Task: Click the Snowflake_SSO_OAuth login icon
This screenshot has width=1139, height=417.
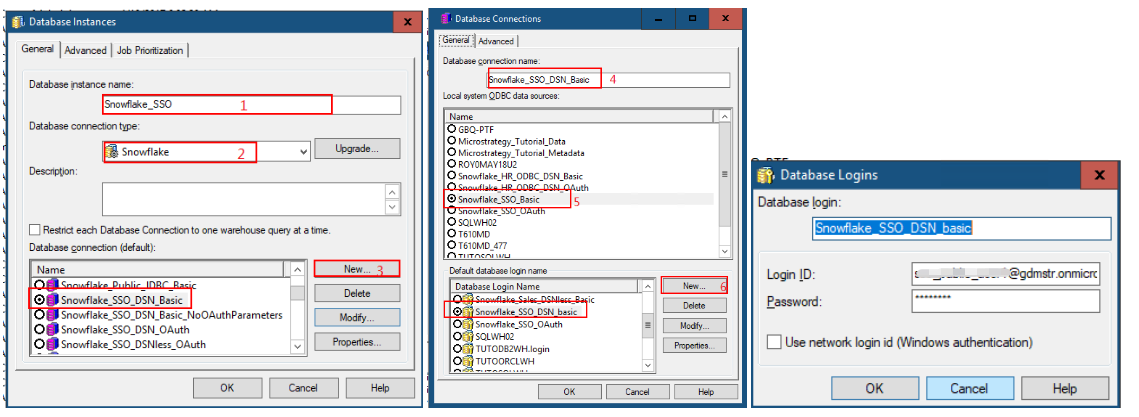Action: tap(468, 325)
